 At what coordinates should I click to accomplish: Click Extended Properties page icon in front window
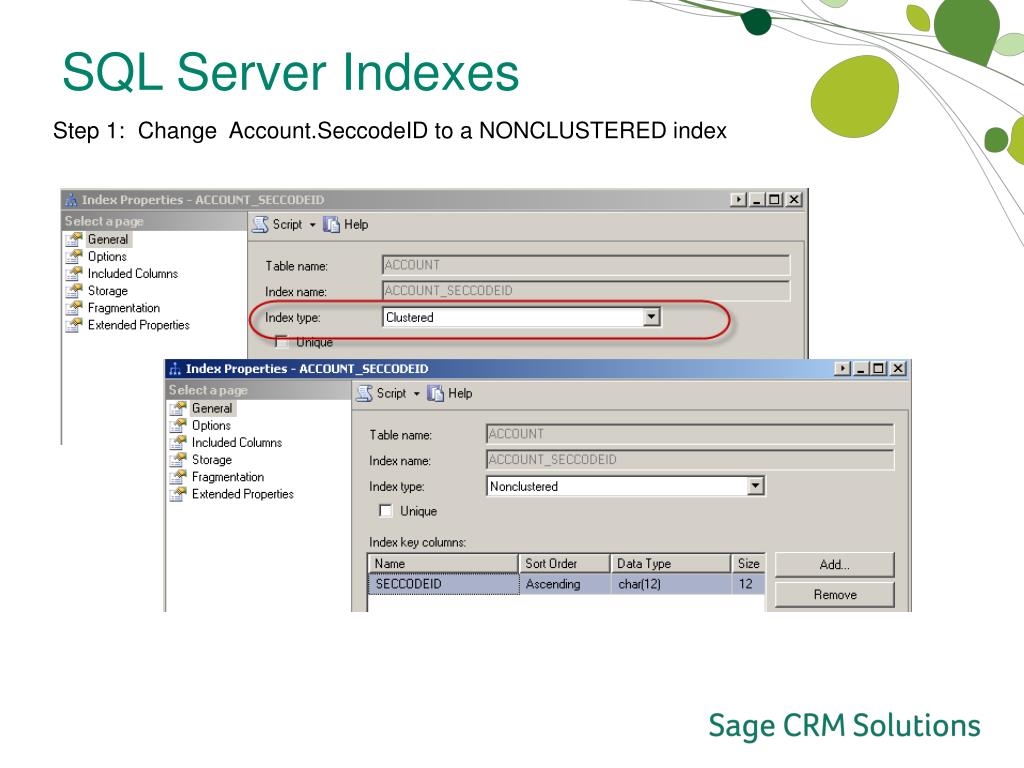pos(178,494)
